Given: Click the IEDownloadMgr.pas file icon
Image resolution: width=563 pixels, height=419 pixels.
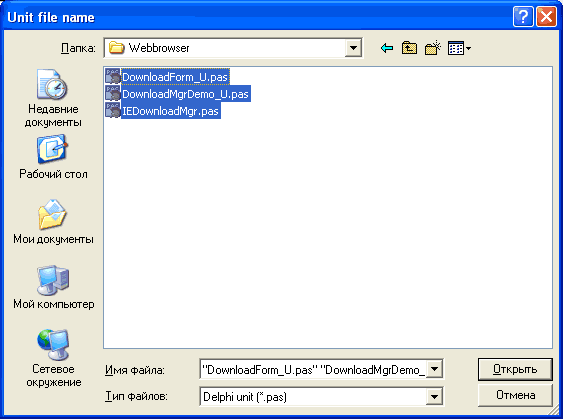Looking at the screenshot, I should click(x=113, y=111).
